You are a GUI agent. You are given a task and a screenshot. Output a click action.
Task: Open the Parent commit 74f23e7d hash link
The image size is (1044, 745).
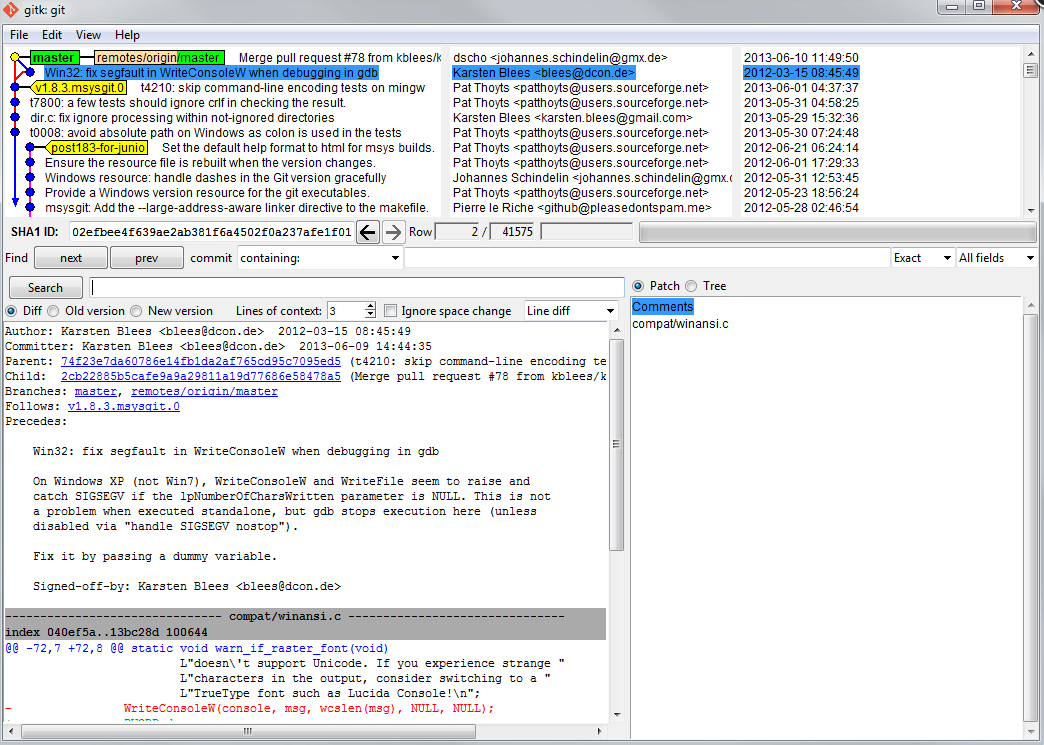click(x=201, y=362)
